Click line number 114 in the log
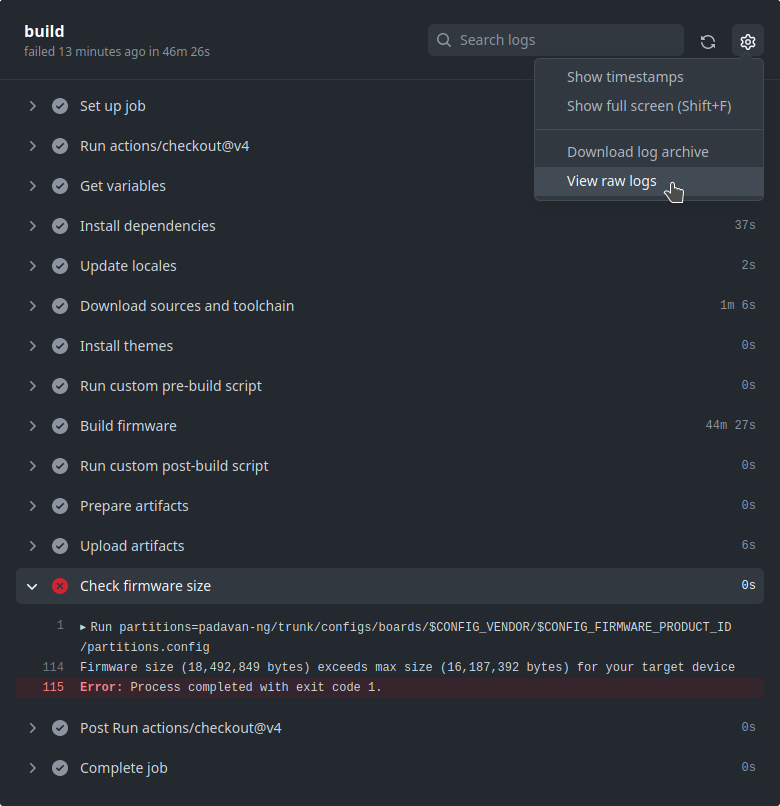780x806 pixels. click(53, 667)
